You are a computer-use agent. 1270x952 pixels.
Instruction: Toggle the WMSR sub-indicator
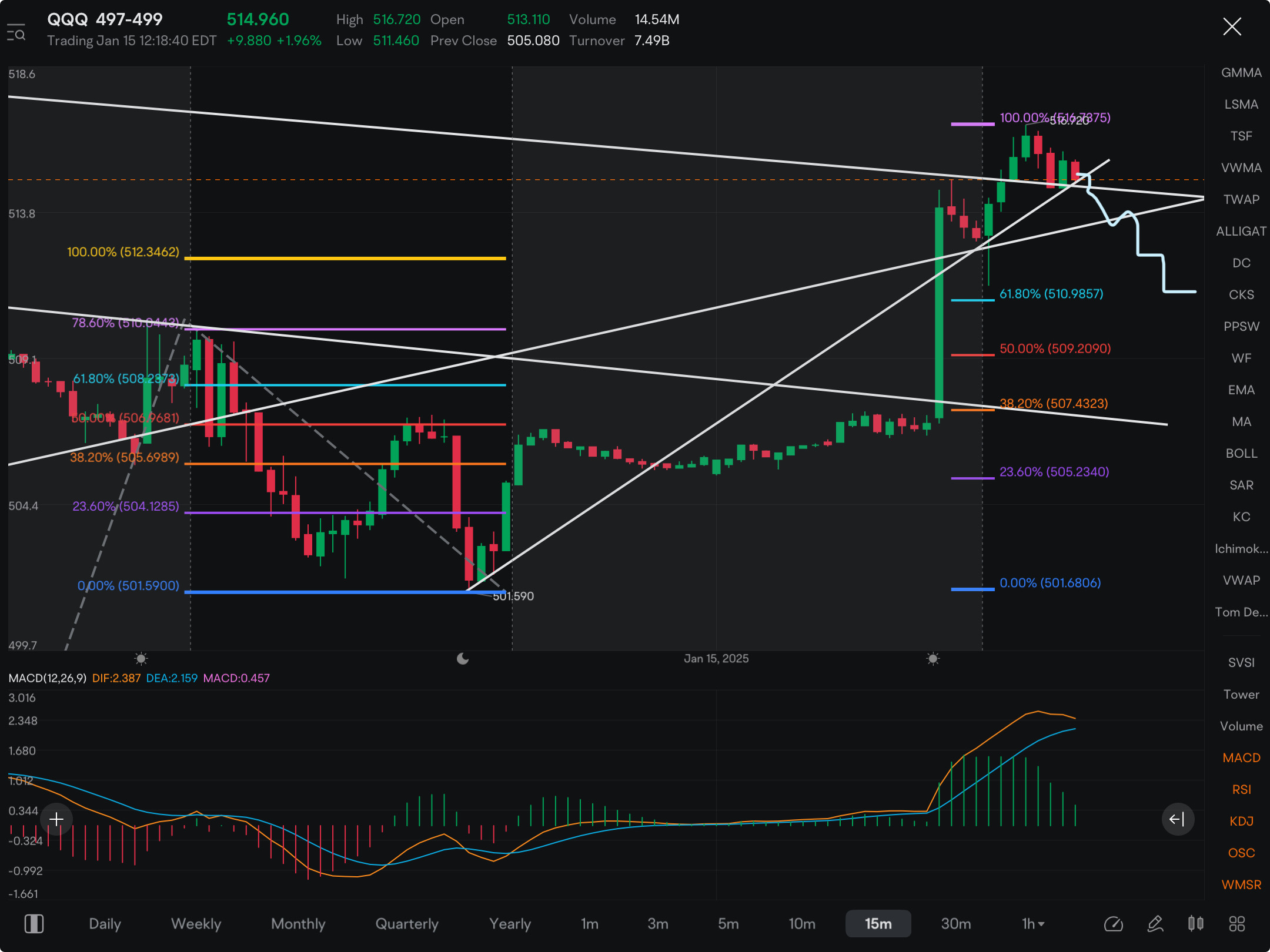click(1241, 885)
